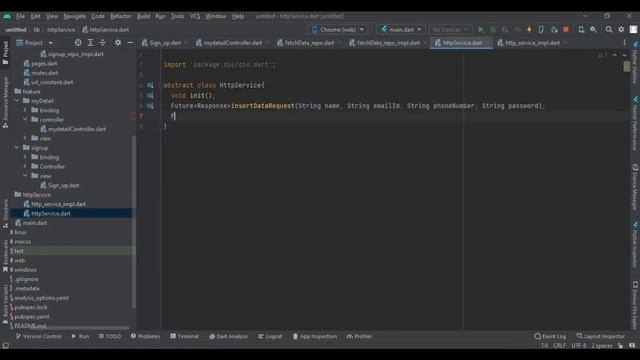The width and height of the screenshot is (640, 360).
Task: Click the HttpService breadcrumb in navigation bar
Action: point(61,29)
